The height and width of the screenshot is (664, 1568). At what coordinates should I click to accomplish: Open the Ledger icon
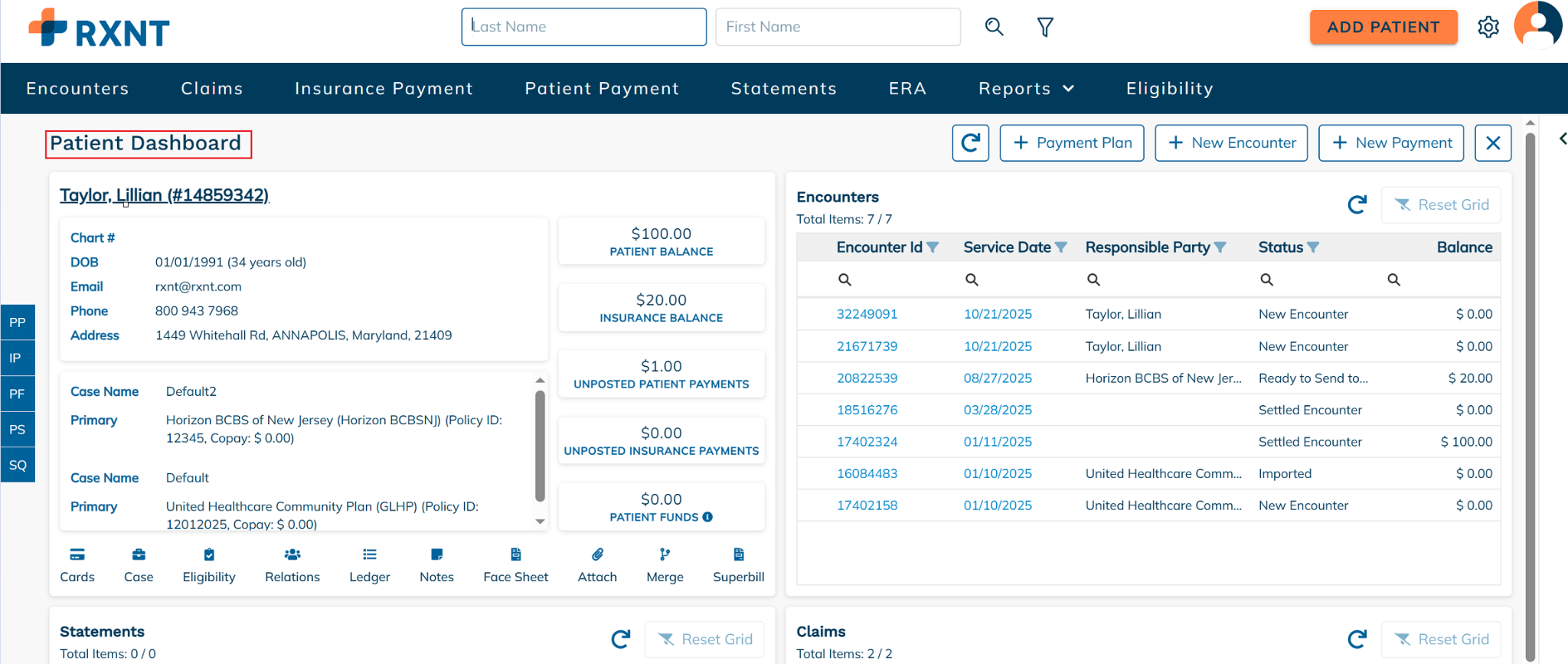[x=369, y=555]
